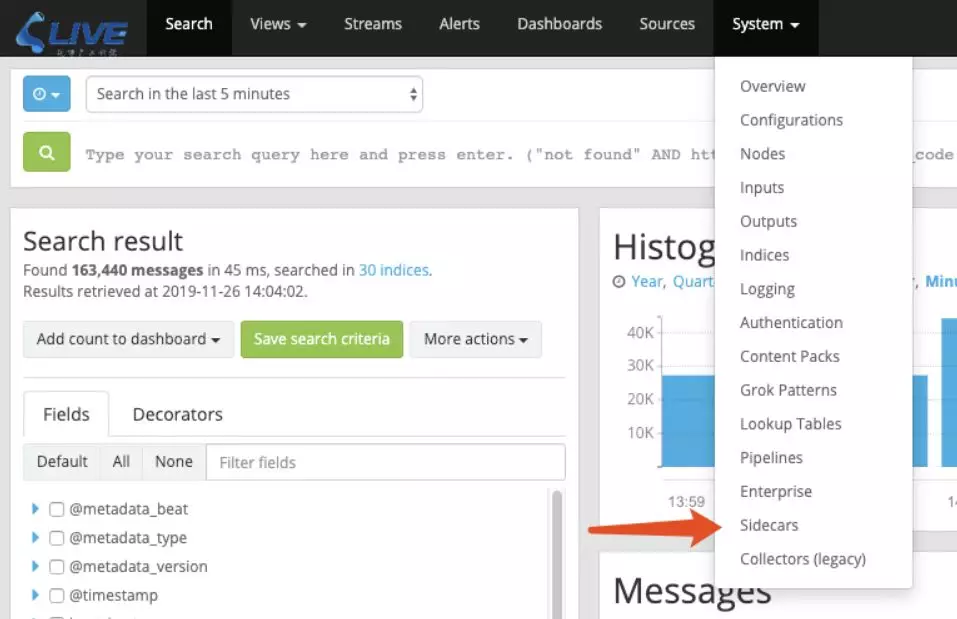957x619 pixels.
Task: Switch to the Fields tab
Action: 66,414
